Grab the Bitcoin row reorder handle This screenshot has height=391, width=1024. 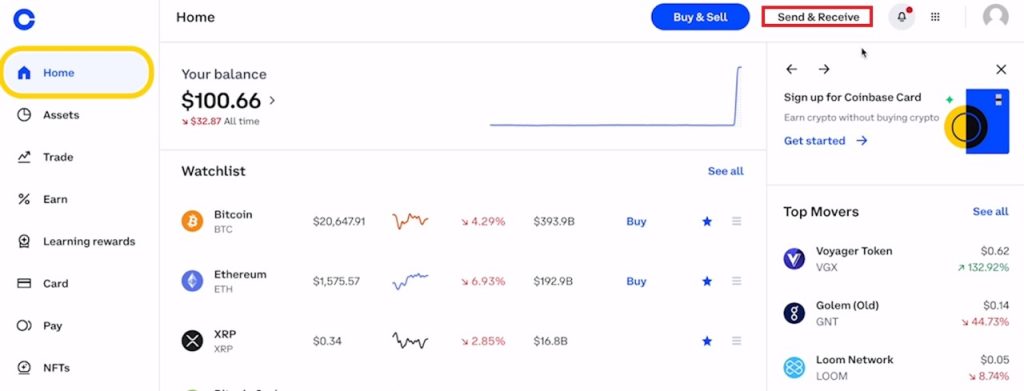737,221
